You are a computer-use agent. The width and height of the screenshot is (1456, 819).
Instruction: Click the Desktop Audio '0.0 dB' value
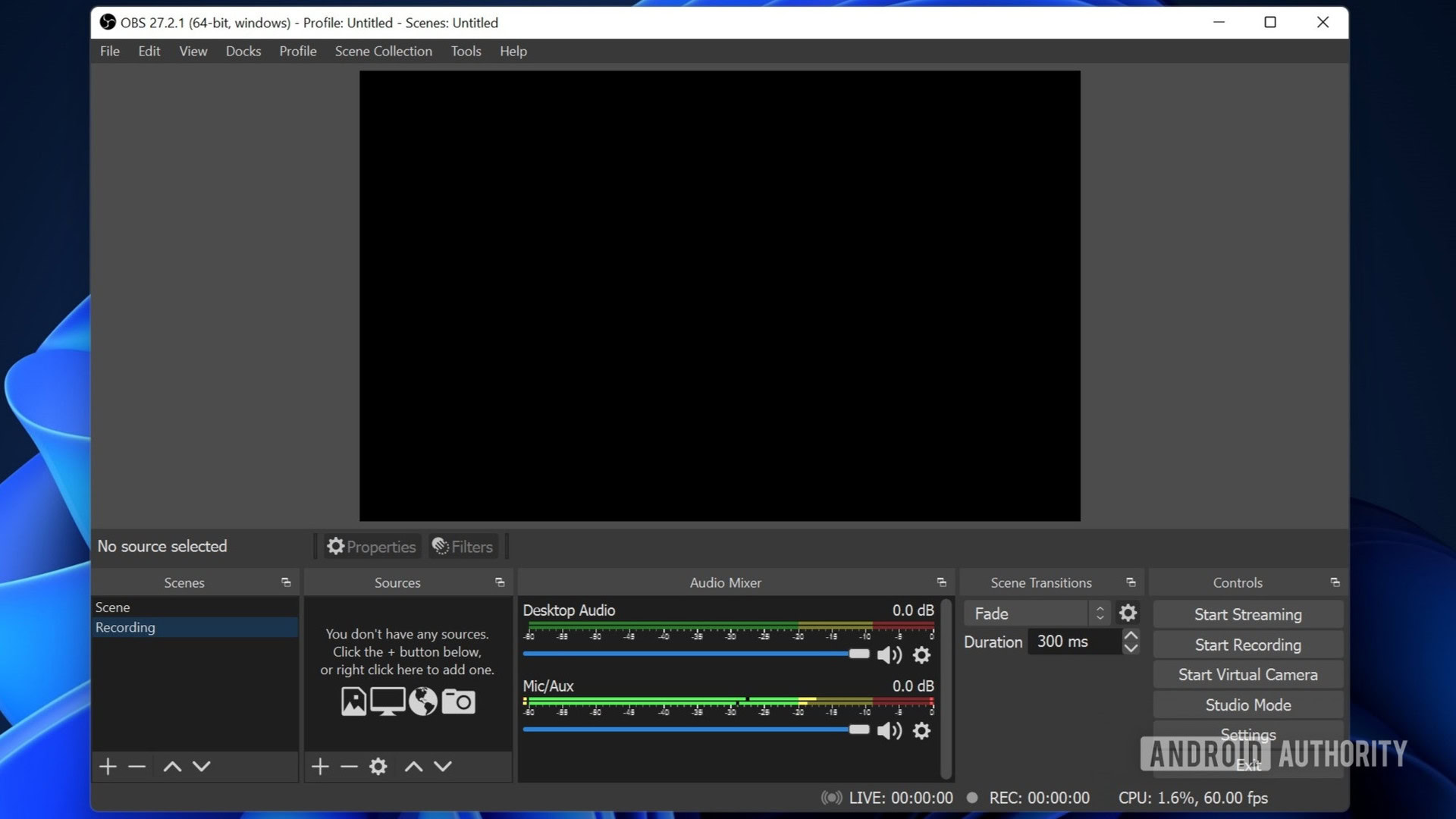(913, 610)
